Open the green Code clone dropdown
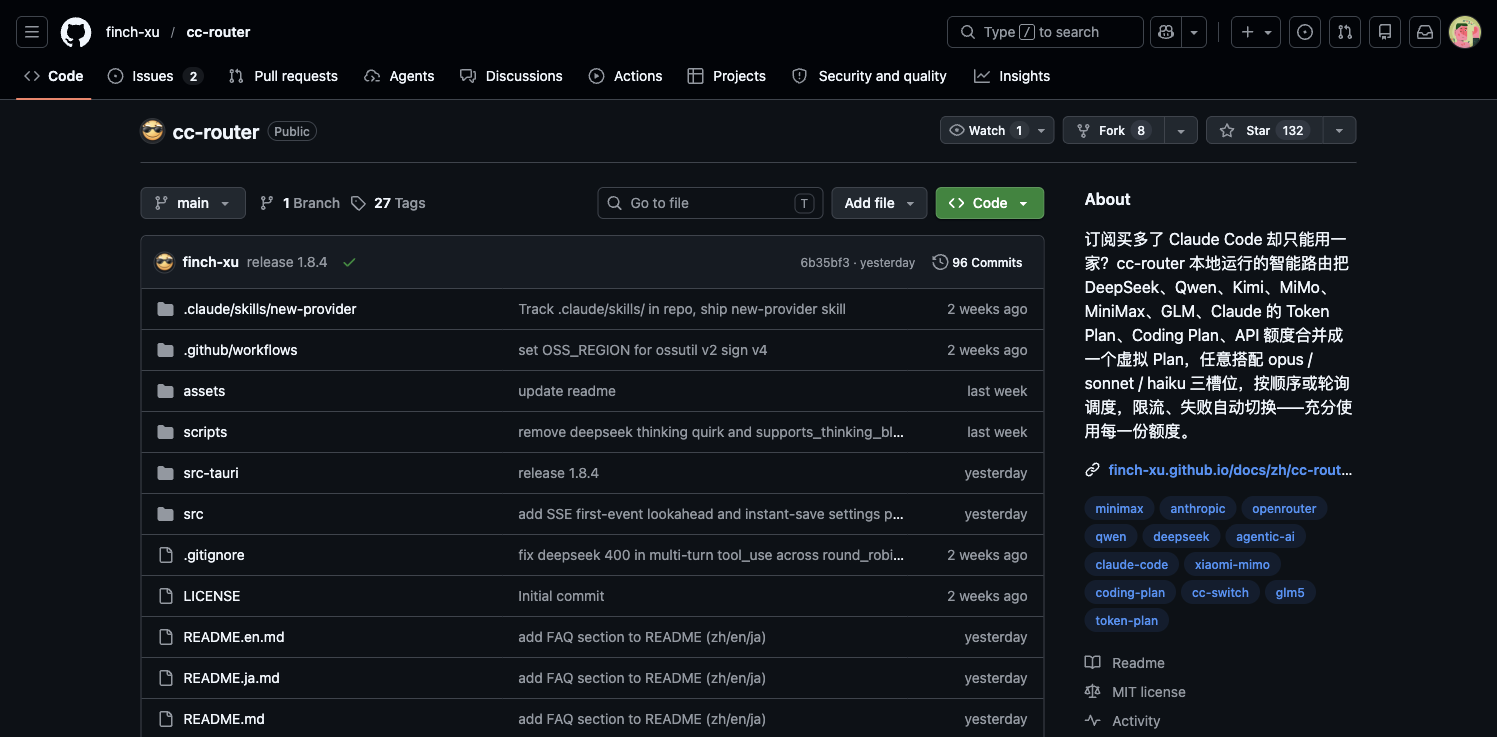Viewport: 1497px width, 737px height. click(x=990, y=203)
